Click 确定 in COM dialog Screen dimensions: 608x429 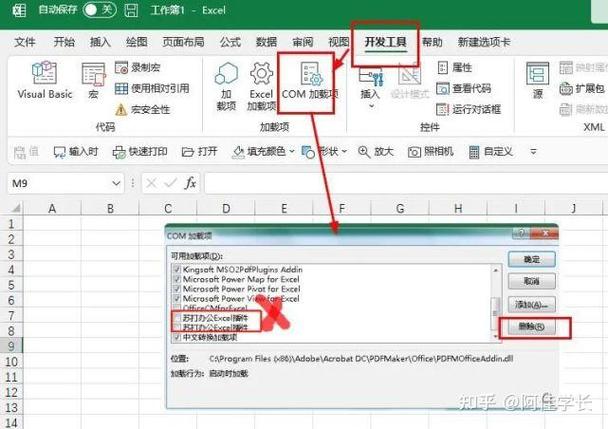tap(531, 259)
